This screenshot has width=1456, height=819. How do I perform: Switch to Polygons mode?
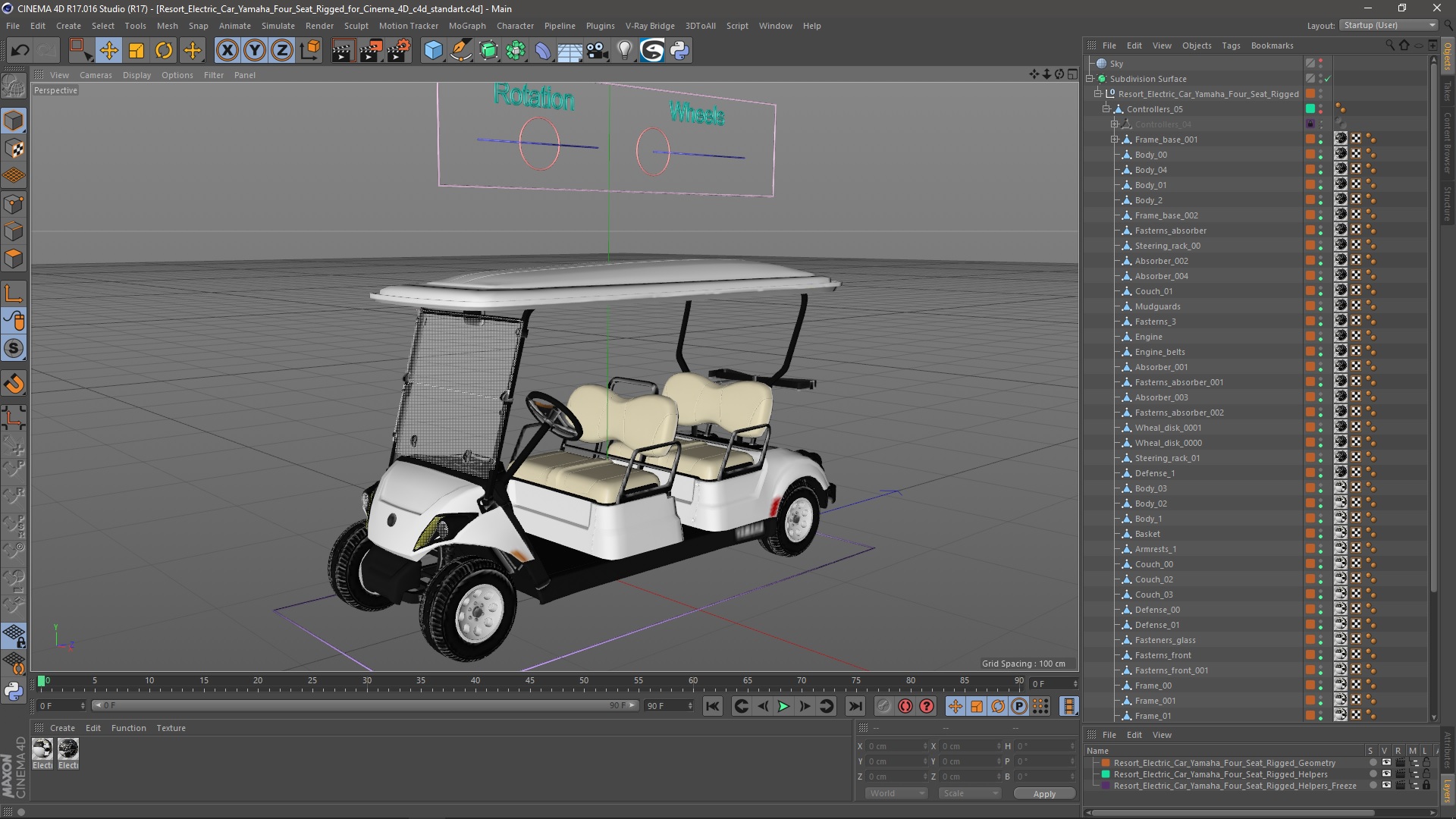pos(14,259)
